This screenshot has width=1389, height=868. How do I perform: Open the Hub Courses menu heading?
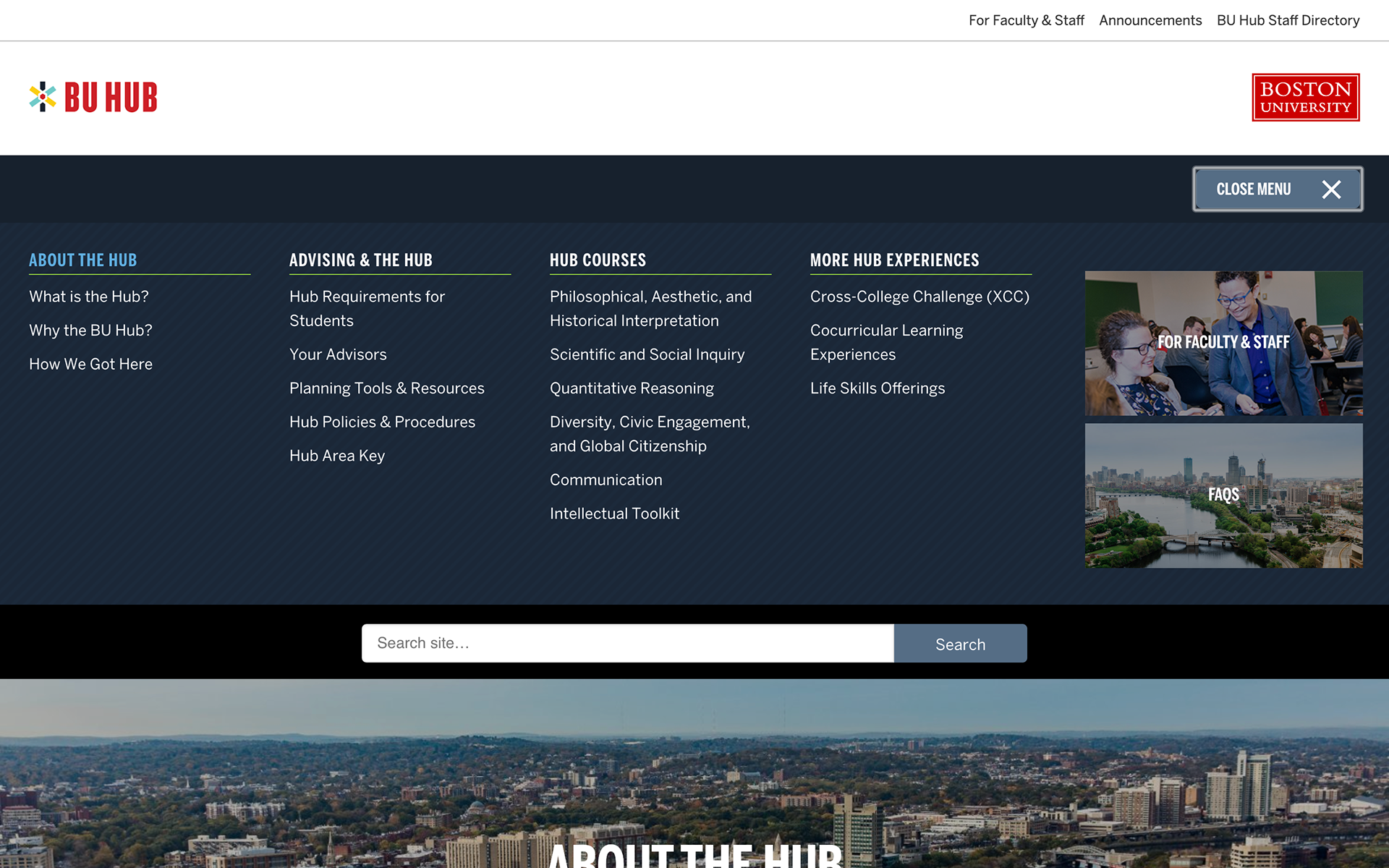(598, 260)
